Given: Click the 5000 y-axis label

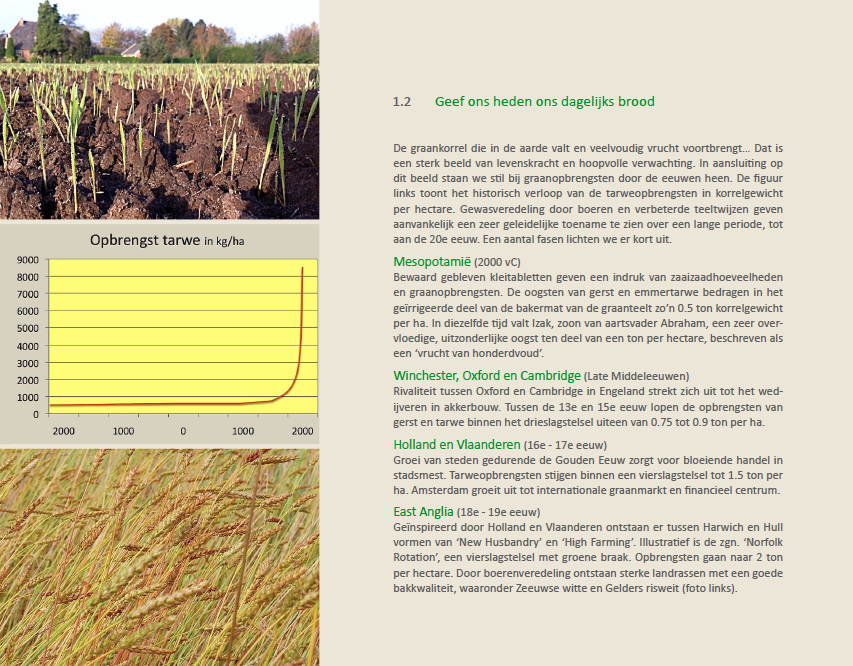Looking at the screenshot, I should pyautogui.click(x=27, y=328).
